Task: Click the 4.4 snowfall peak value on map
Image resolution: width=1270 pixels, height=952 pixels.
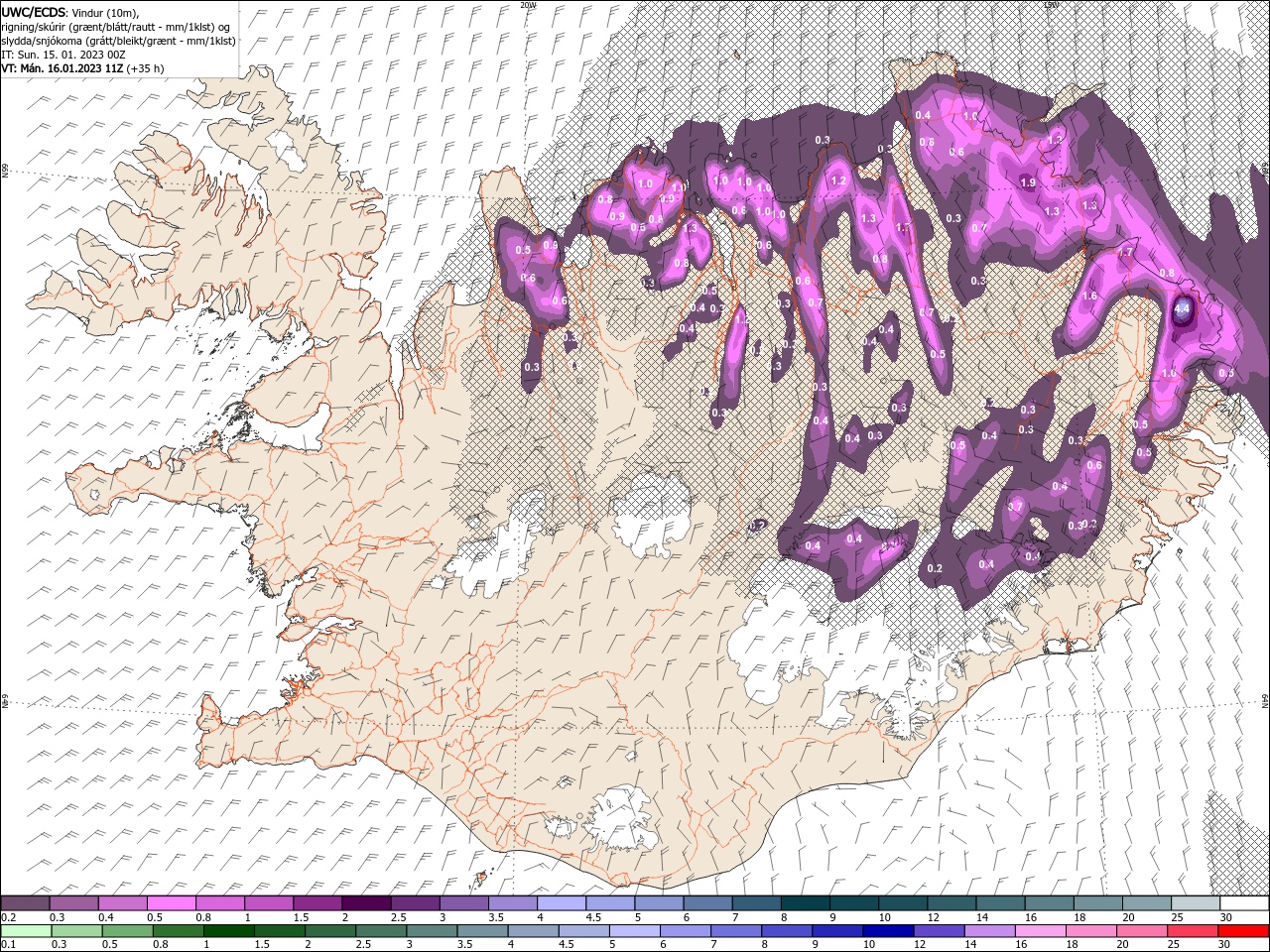Action: tap(1182, 309)
